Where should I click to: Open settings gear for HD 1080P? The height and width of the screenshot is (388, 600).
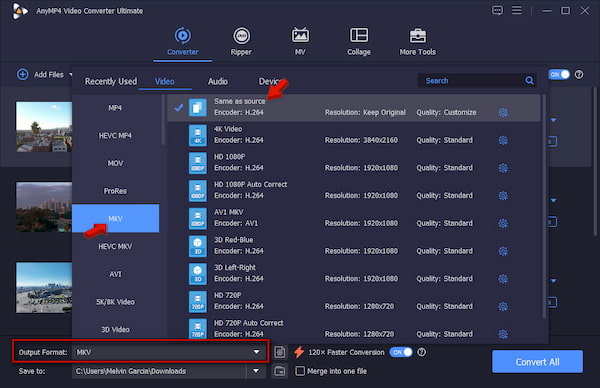(503, 168)
